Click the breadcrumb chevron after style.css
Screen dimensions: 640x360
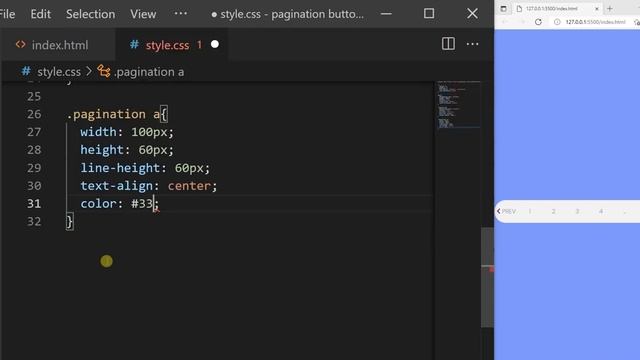89,71
